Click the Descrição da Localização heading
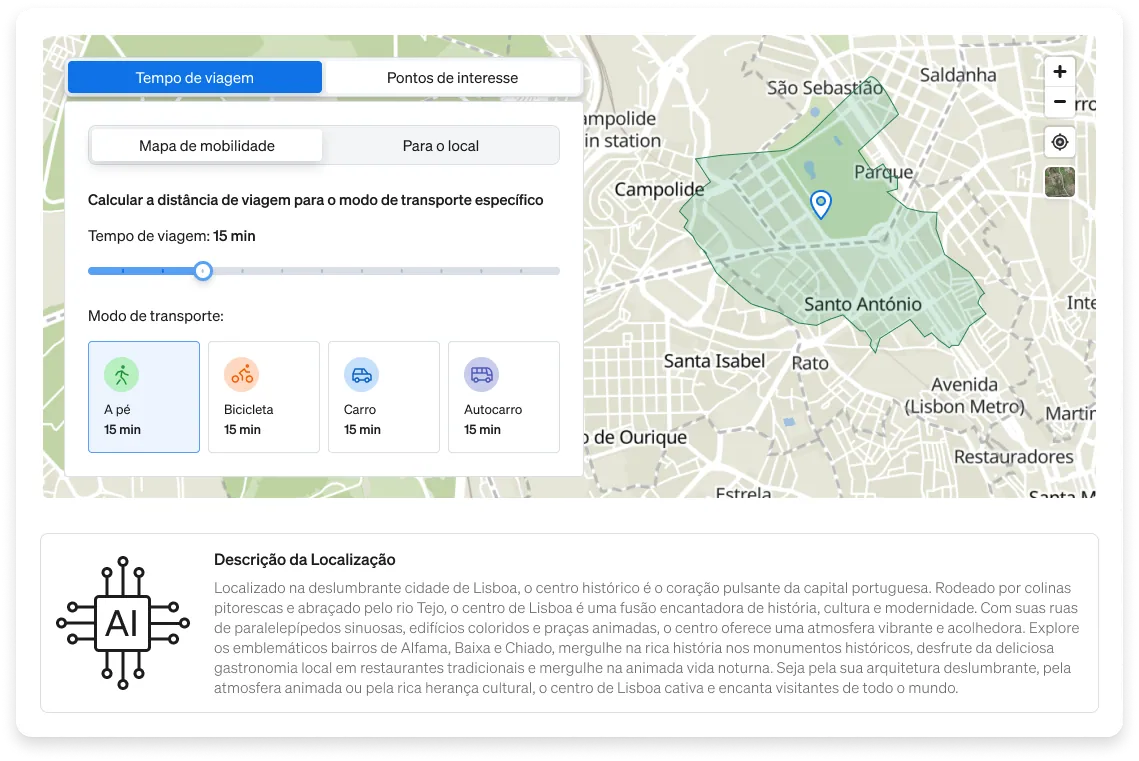 pyautogui.click(x=304, y=560)
